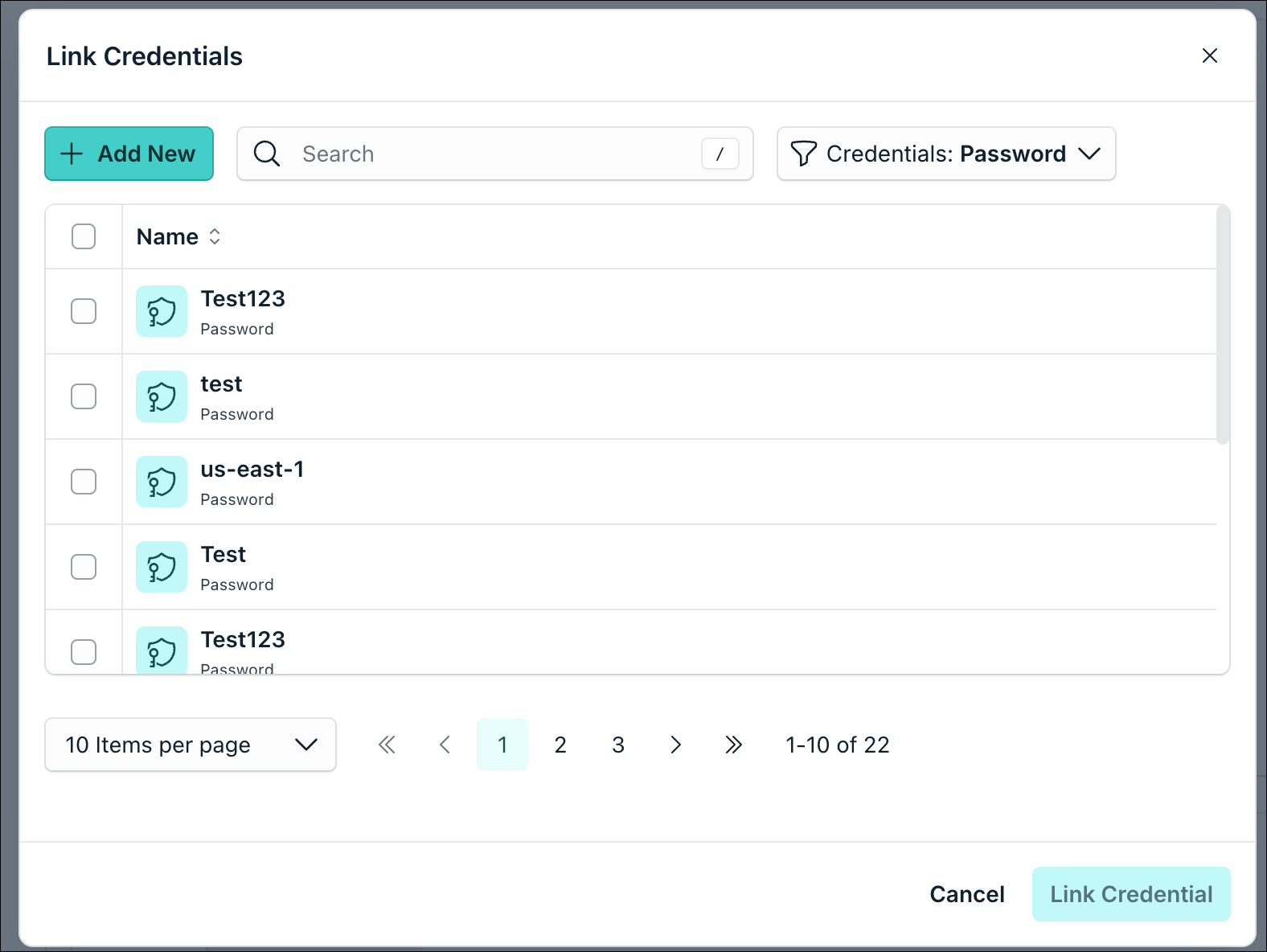This screenshot has height=952, width=1267.
Task: Go to previous page arrow
Action: pos(445,745)
